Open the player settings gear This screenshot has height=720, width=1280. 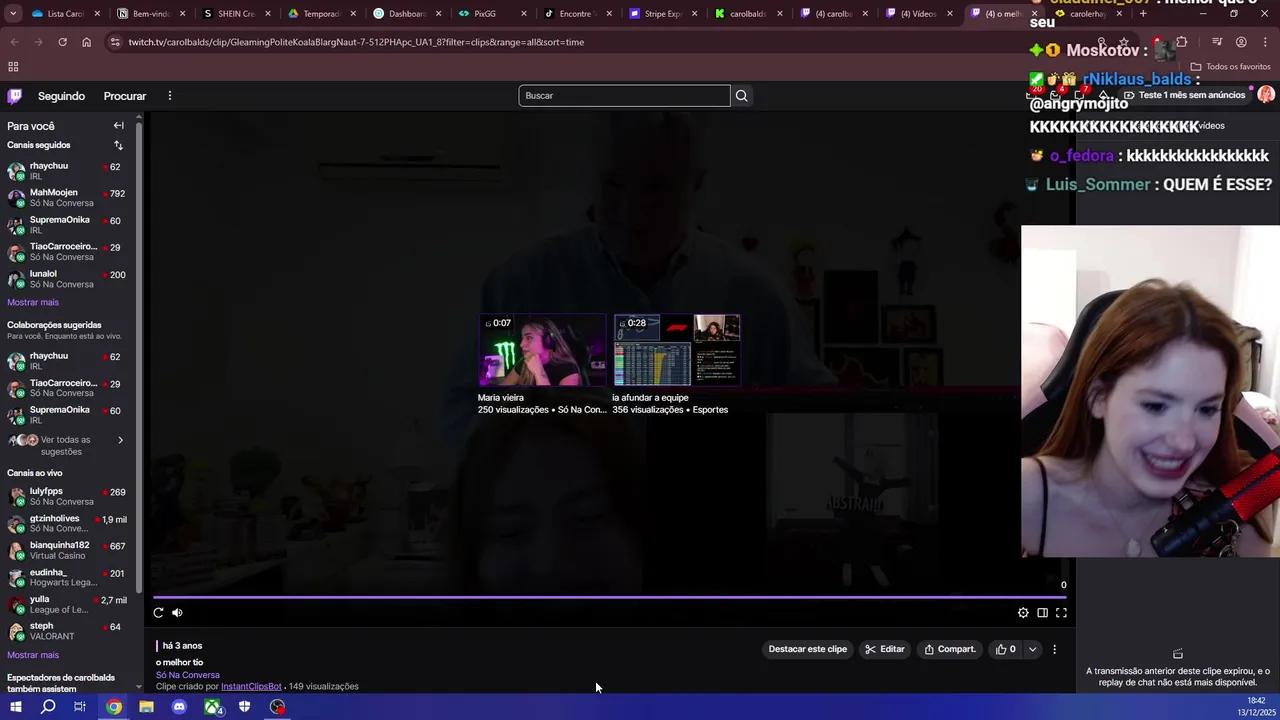[x=1023, y=613]
